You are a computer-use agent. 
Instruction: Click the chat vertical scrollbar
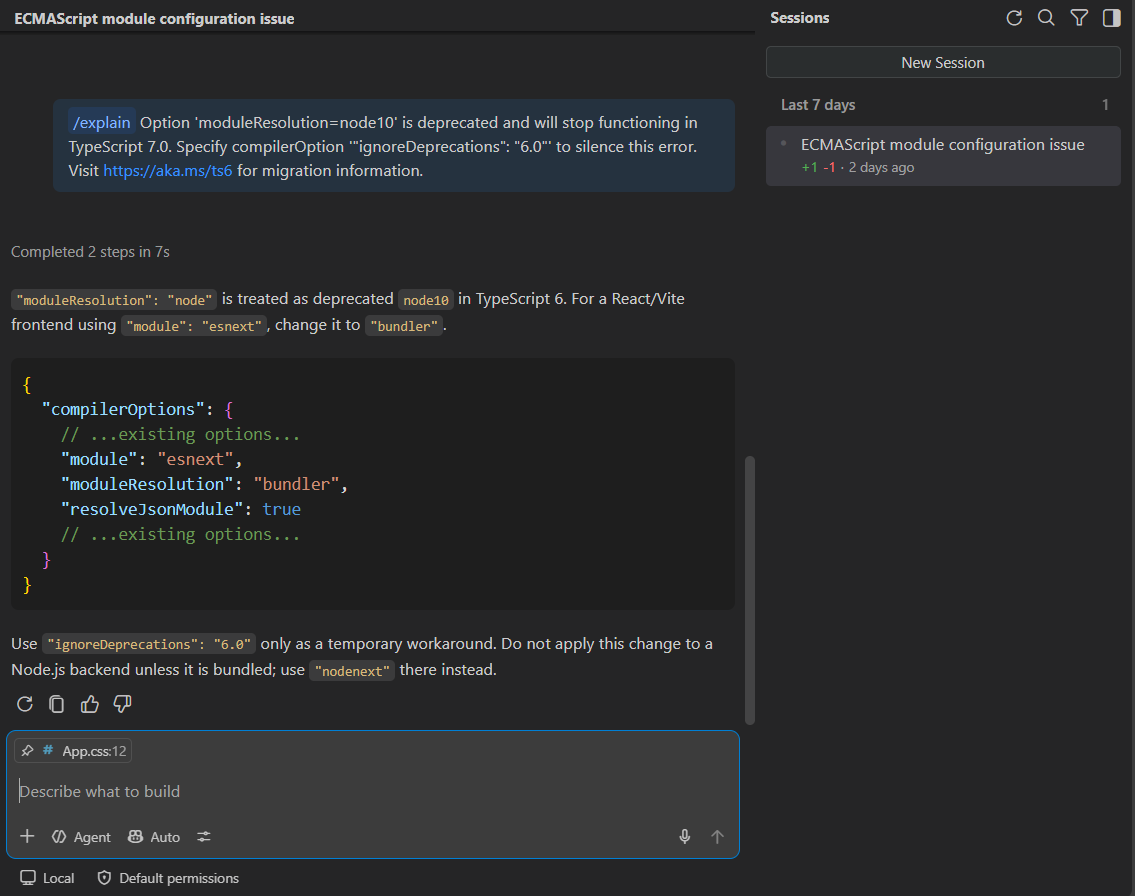pos(750,590)
